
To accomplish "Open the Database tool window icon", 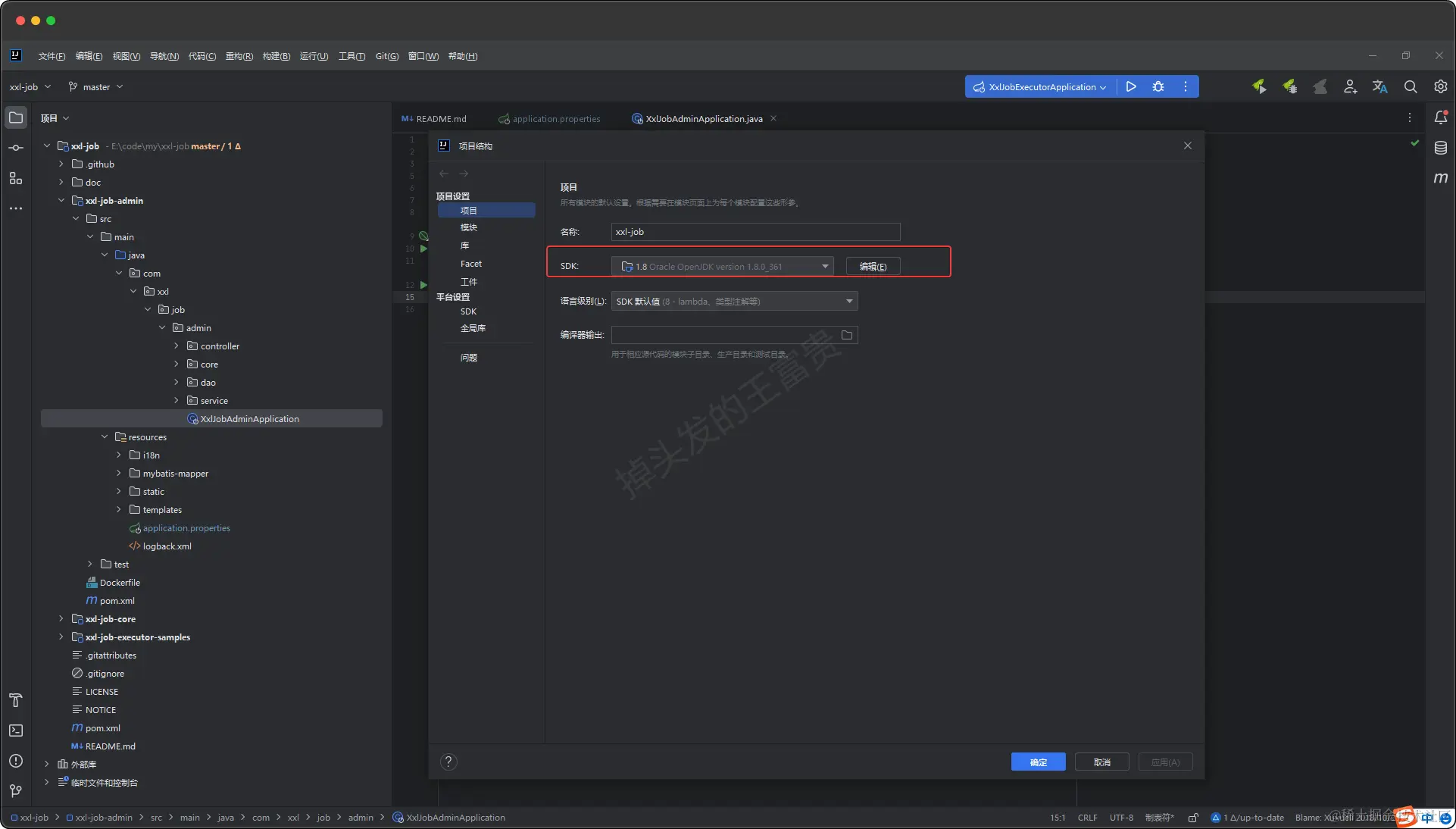I will (x=1440, y=148).
